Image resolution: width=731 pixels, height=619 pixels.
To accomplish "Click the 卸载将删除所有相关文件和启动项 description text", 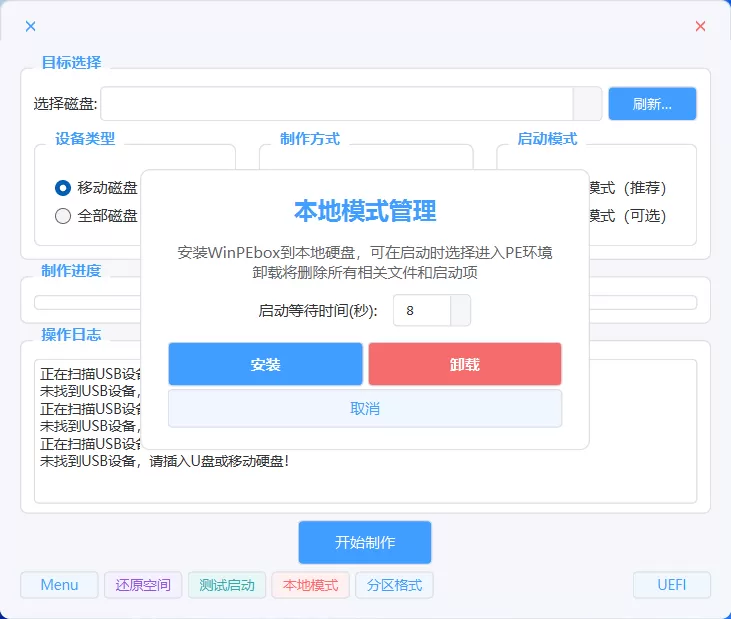I will pyautogui.click(x=365, y=272).
